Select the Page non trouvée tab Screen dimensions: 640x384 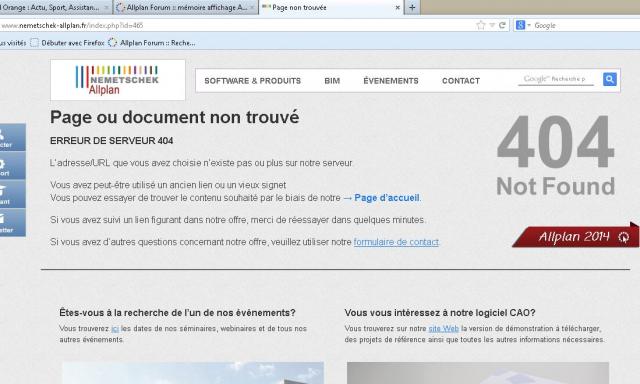pyautogui.click(x=331, y=7)
